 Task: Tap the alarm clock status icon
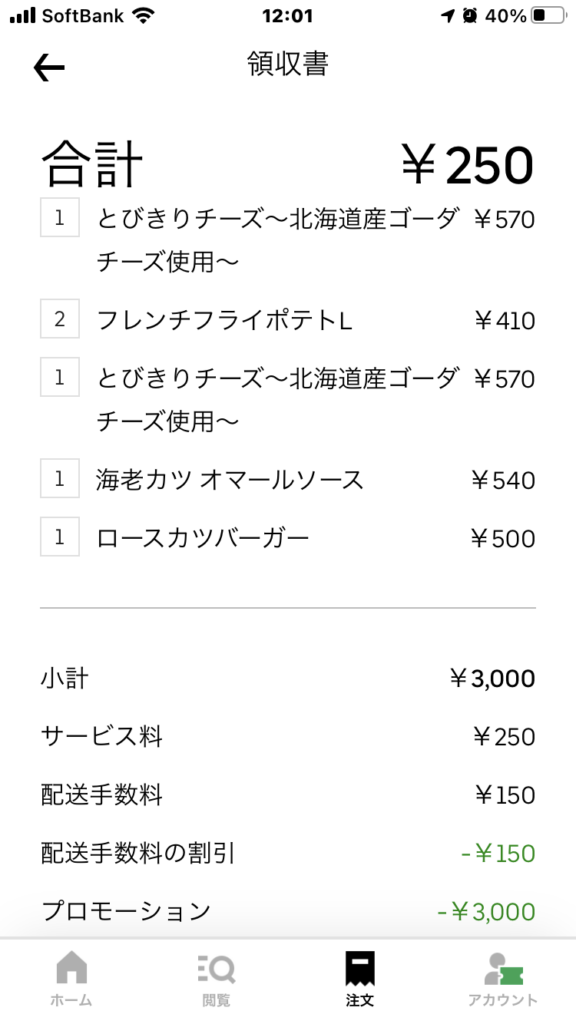tap(470, 16)
